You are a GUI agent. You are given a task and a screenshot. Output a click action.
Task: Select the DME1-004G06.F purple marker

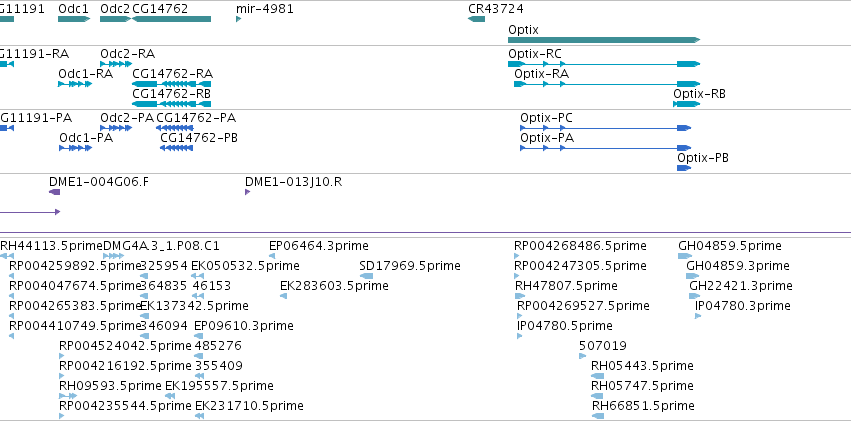point(54,192)
